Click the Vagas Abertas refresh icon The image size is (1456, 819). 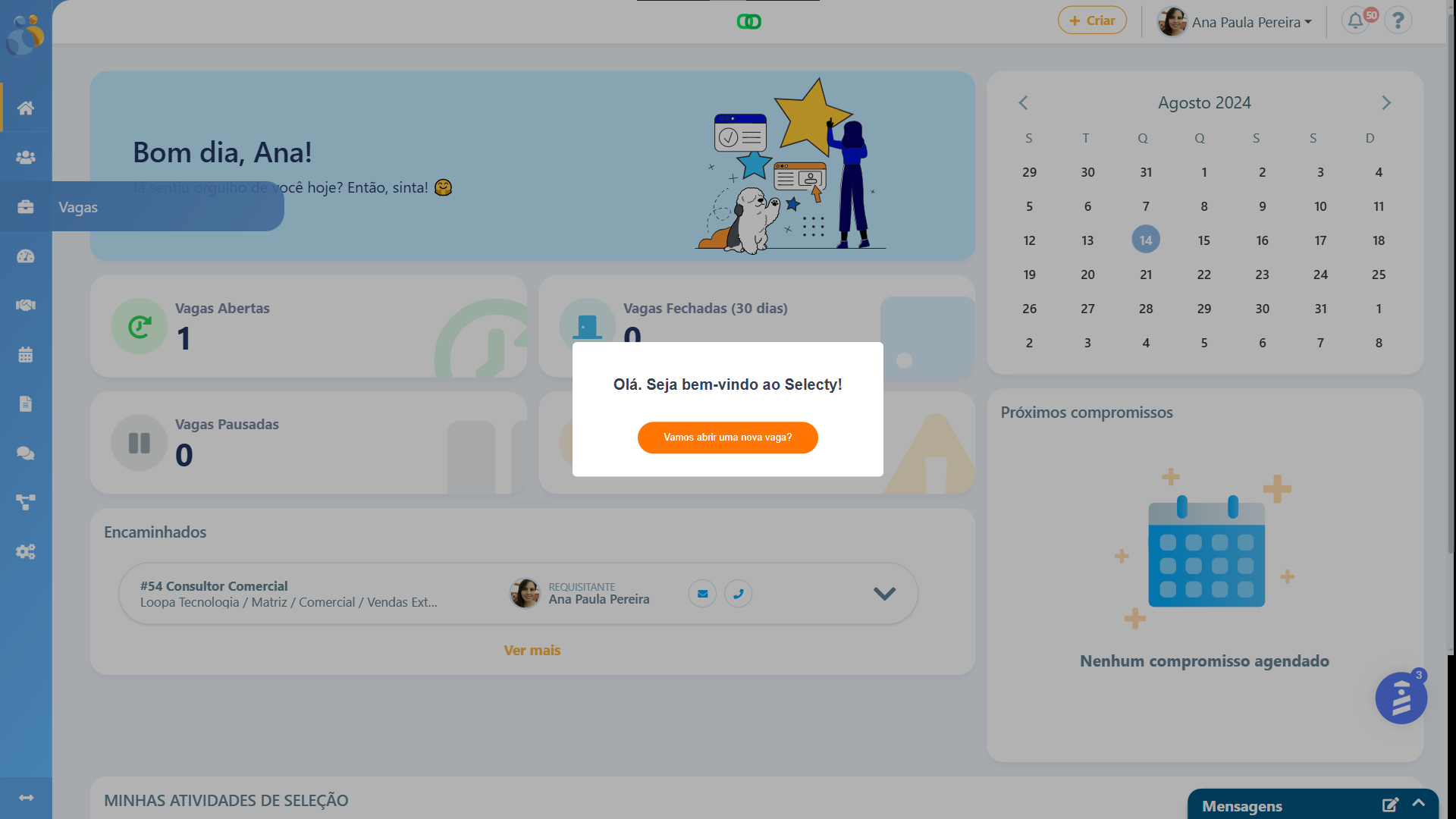coord(140,326)
